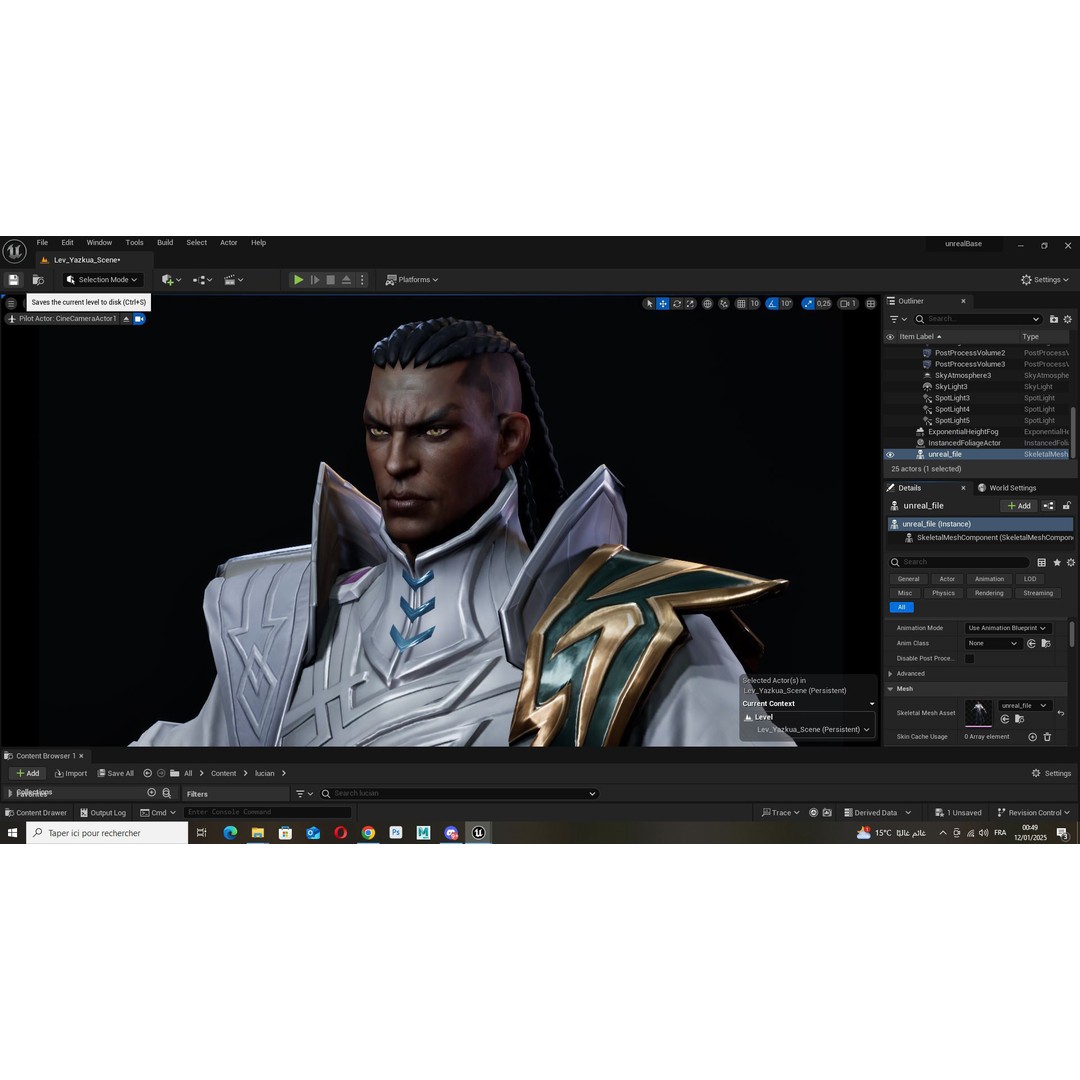Screen dimensions: 1080x1080
Task: Delete all Skin Cache Usage elements trash icon
Action: tap(1047, 736)
